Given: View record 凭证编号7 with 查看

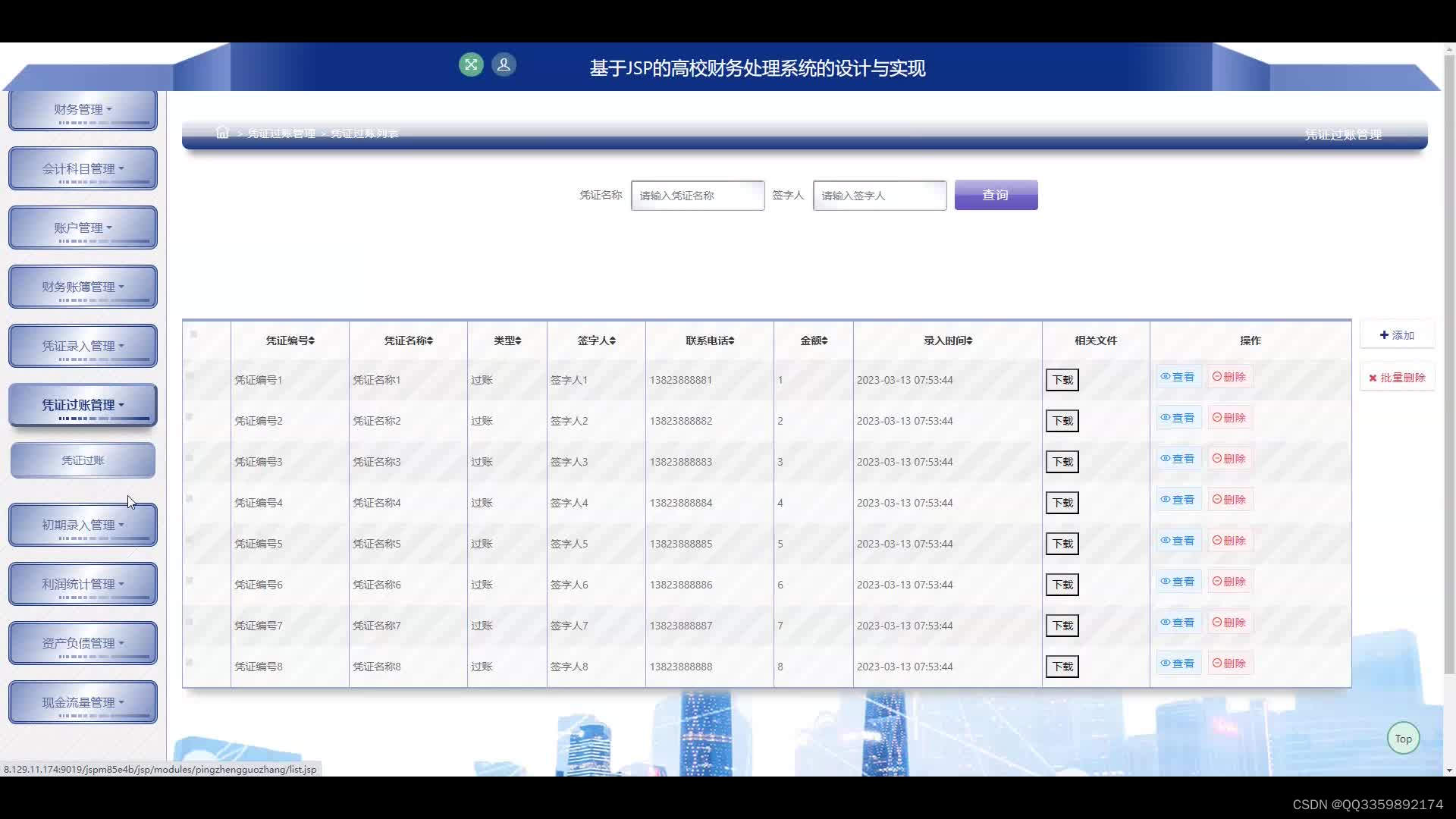Looking at the screenshot, I should click(1178, 623).
